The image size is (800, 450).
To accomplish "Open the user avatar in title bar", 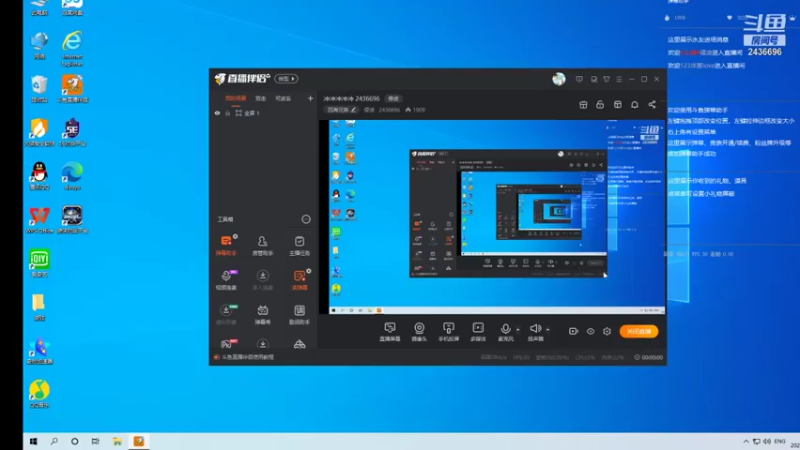I will point(559,79).
